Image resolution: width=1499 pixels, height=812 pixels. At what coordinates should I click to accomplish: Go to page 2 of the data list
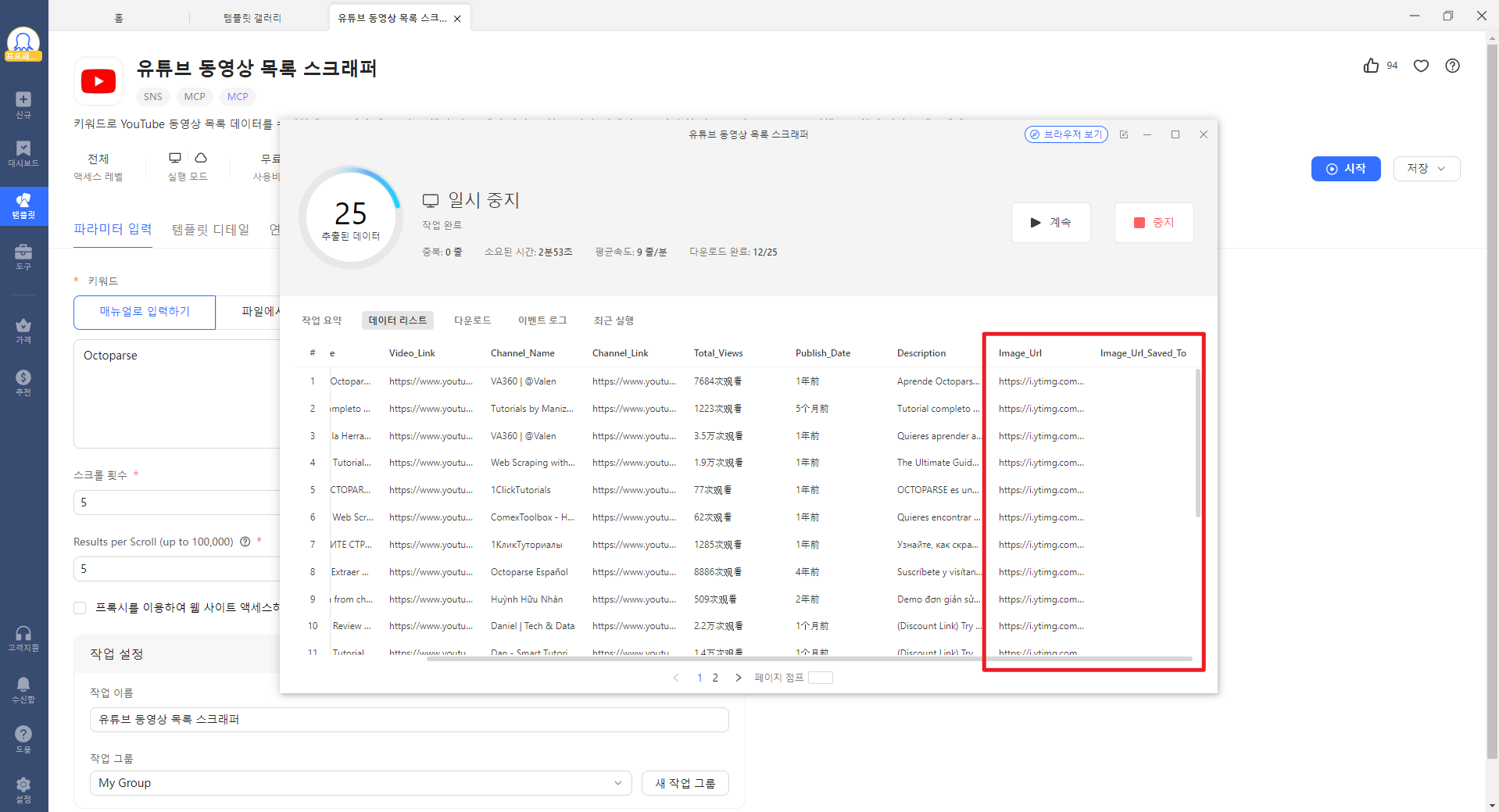click(715, 678)
